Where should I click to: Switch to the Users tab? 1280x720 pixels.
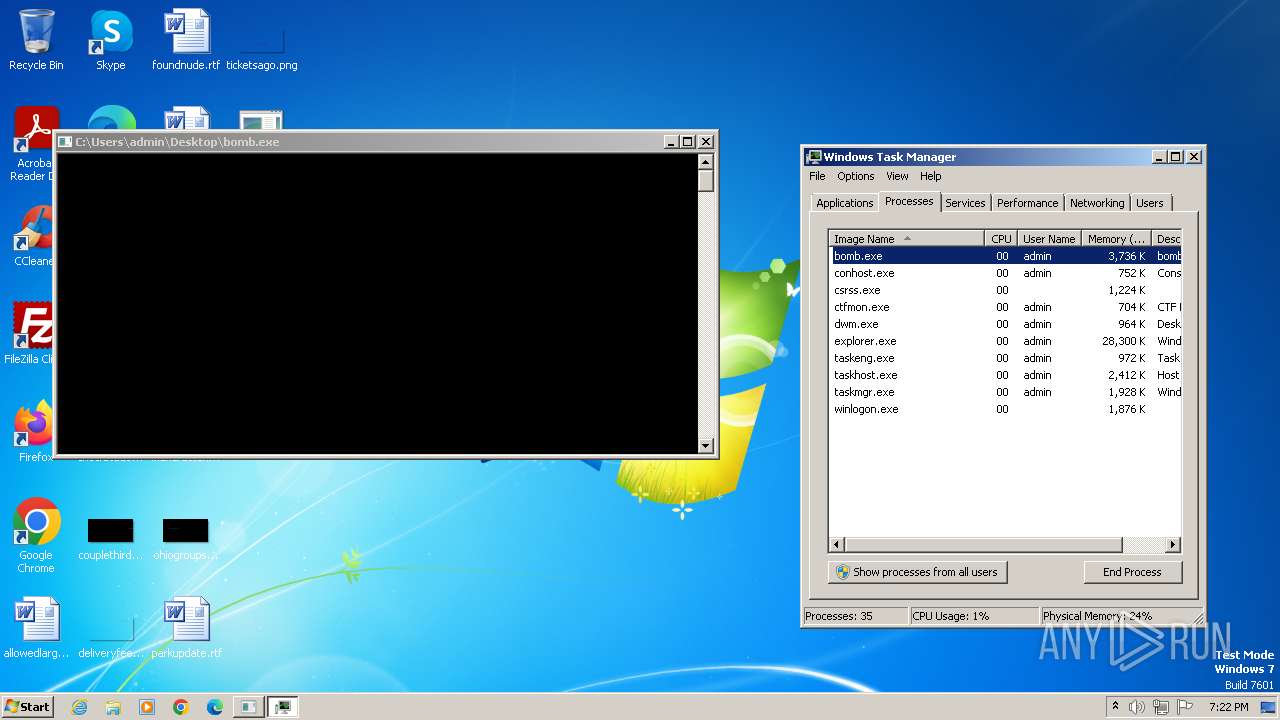pyautogui.click(x=1149, y=203)
